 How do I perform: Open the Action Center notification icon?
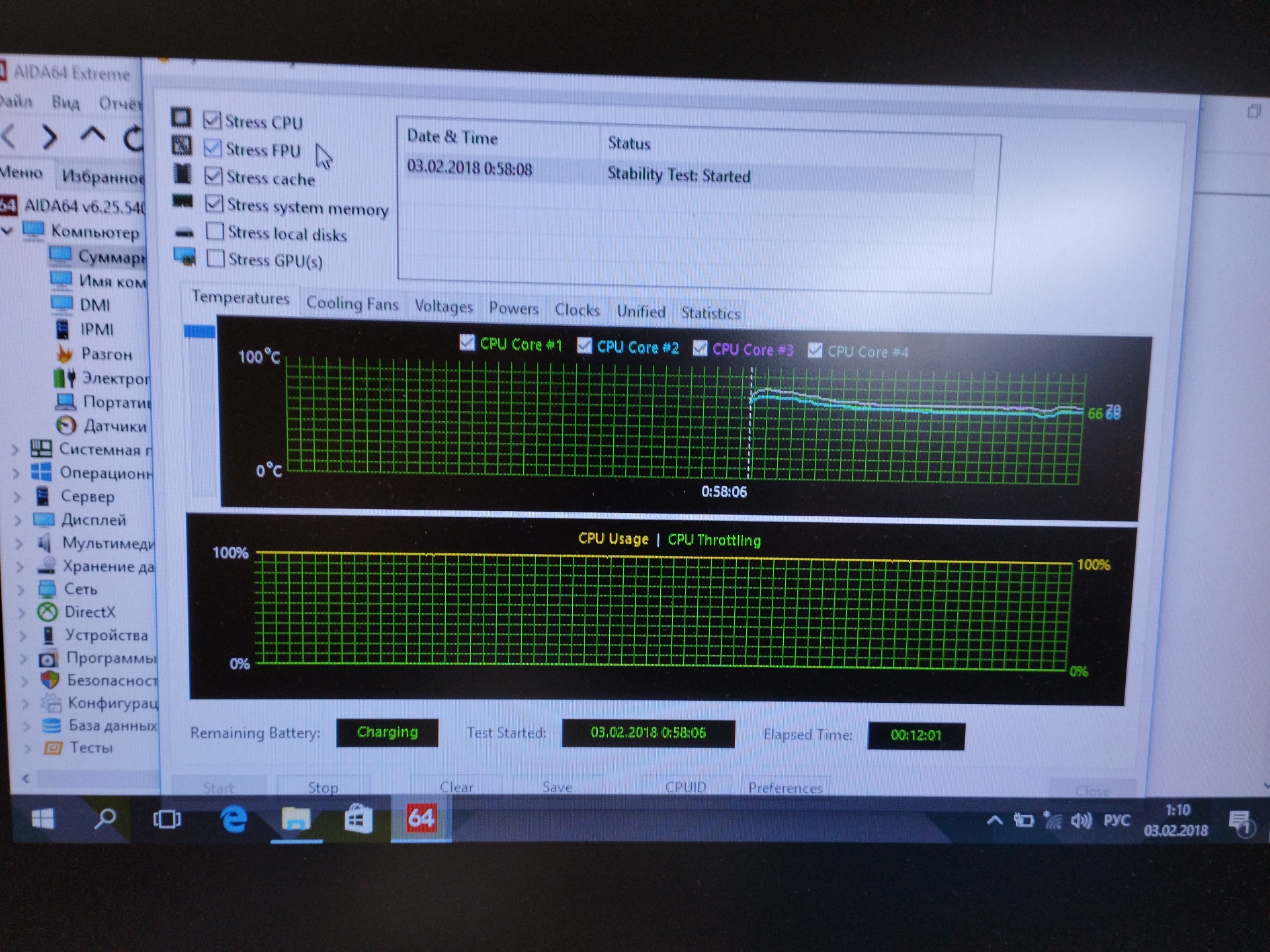pyautogui.click(x=1240, y=824)
